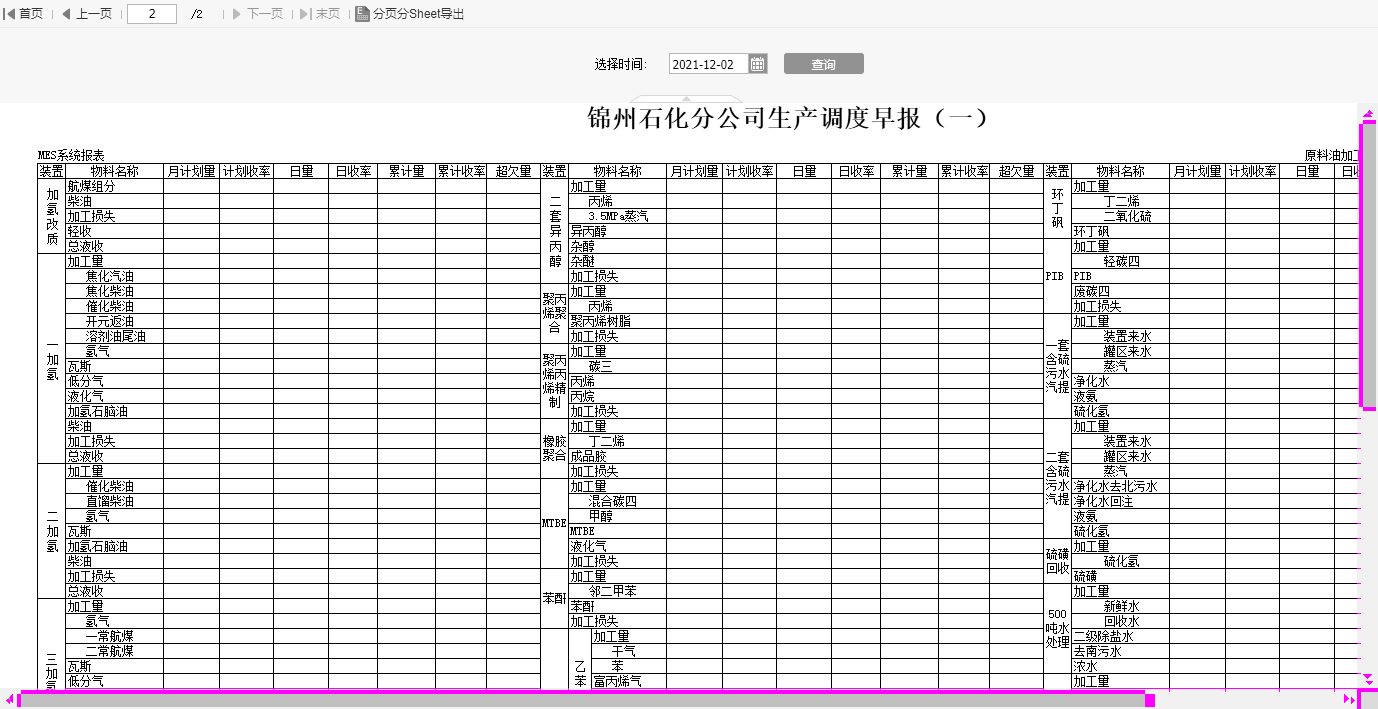Click the MES系统报表 label
The width and height of the screenshot is (1378, 709).
point(71,156)
